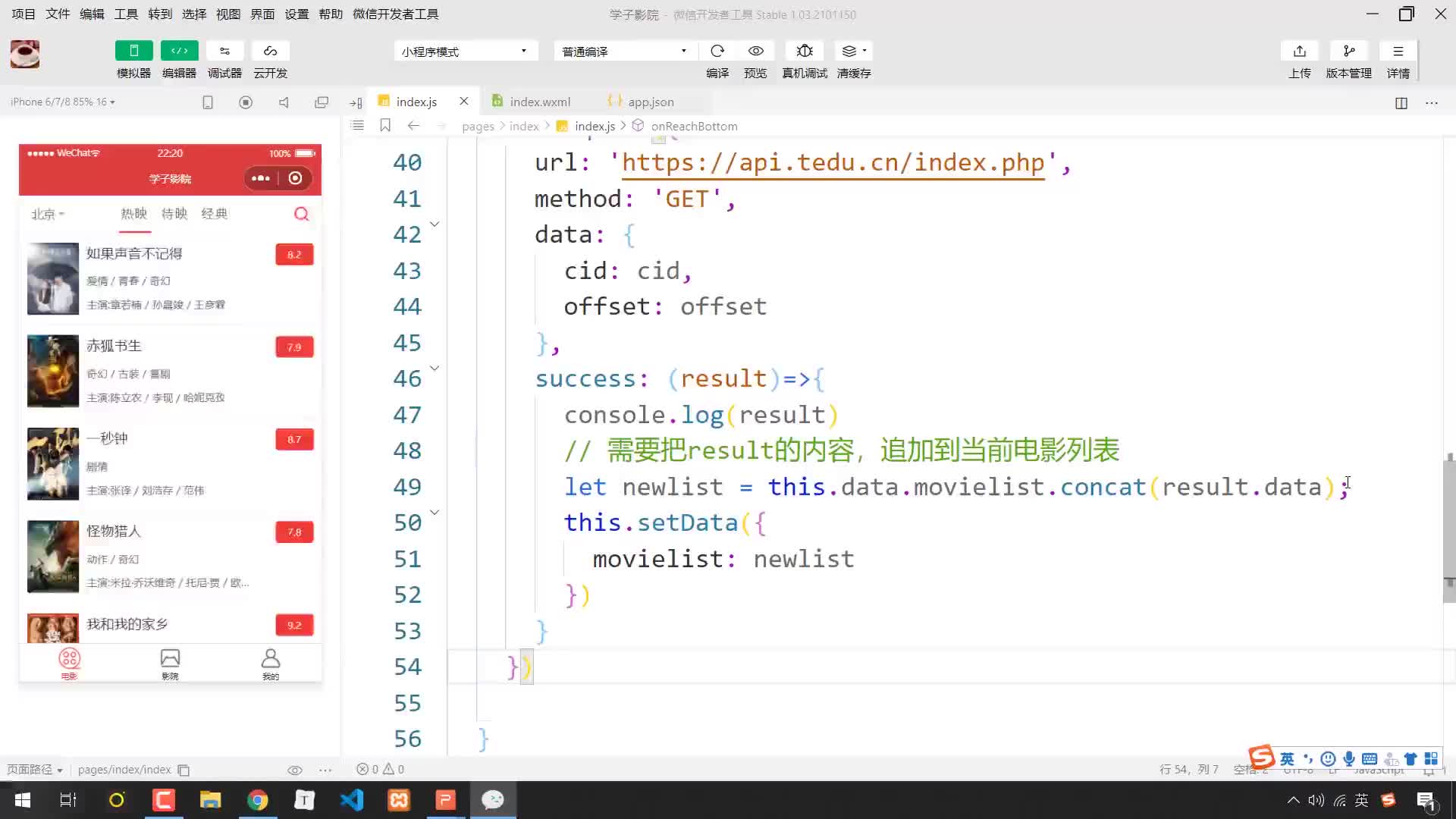Open the movie 如果声音不记得 poster
Viewport: 1456px width, 819px height.
[x=53, y=278]
